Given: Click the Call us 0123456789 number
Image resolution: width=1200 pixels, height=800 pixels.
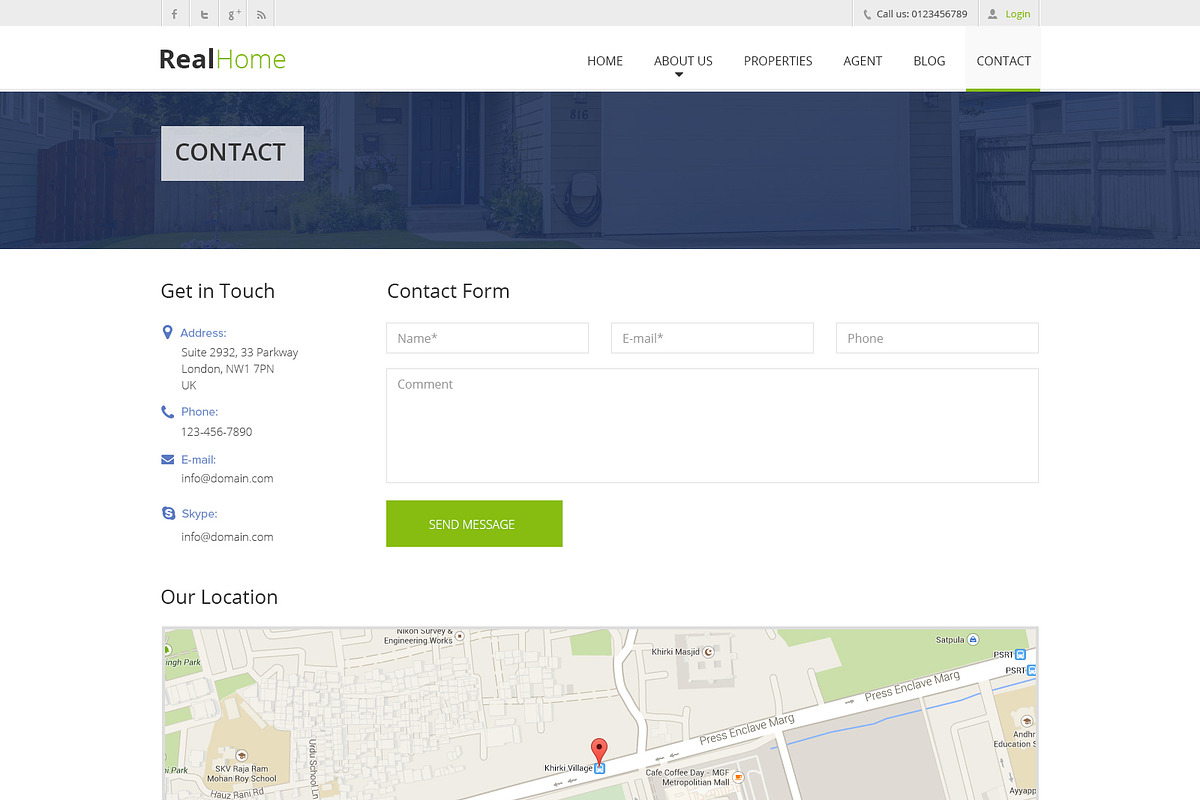Looking at the screenshot, I should tap(922, 14).
